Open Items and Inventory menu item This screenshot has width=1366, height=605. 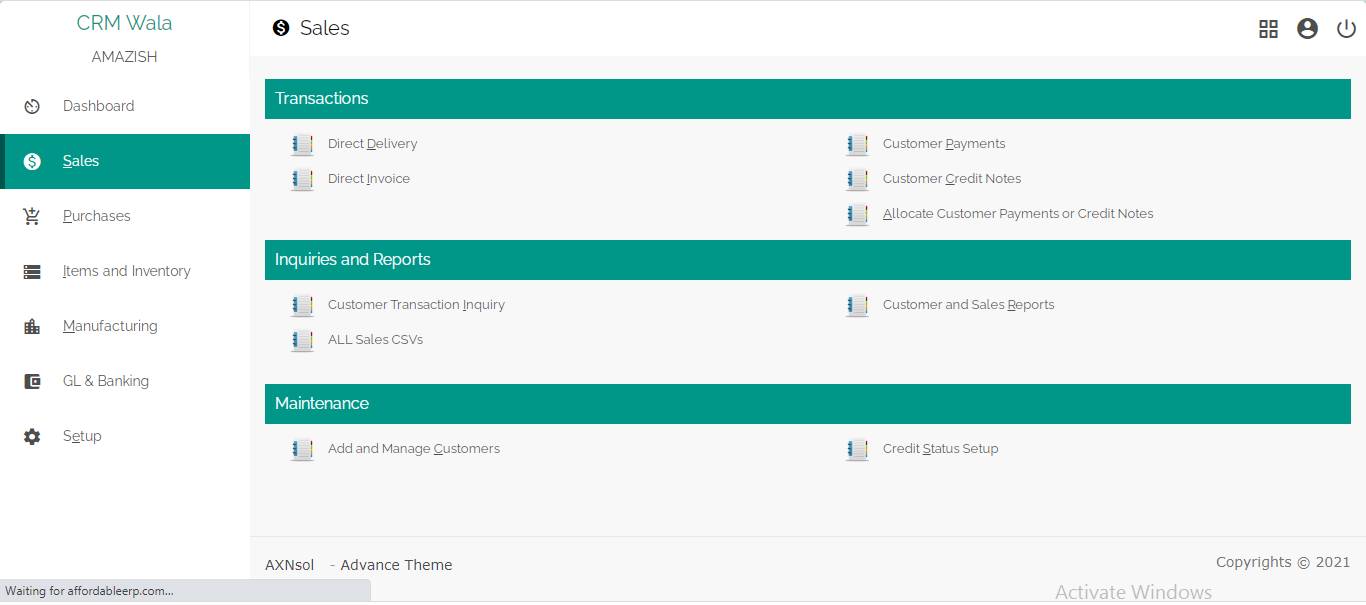tap(126, 271)
